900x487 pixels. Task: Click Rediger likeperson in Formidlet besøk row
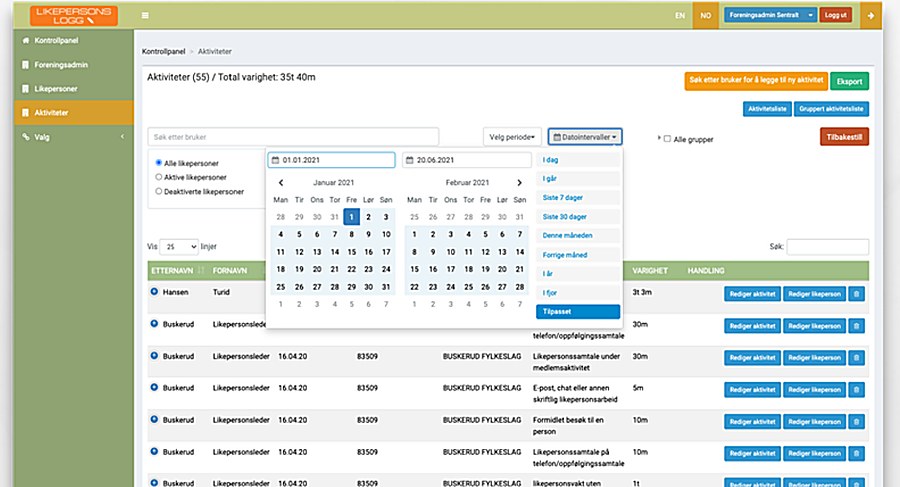pyautogui.click(x=814, y=422)
